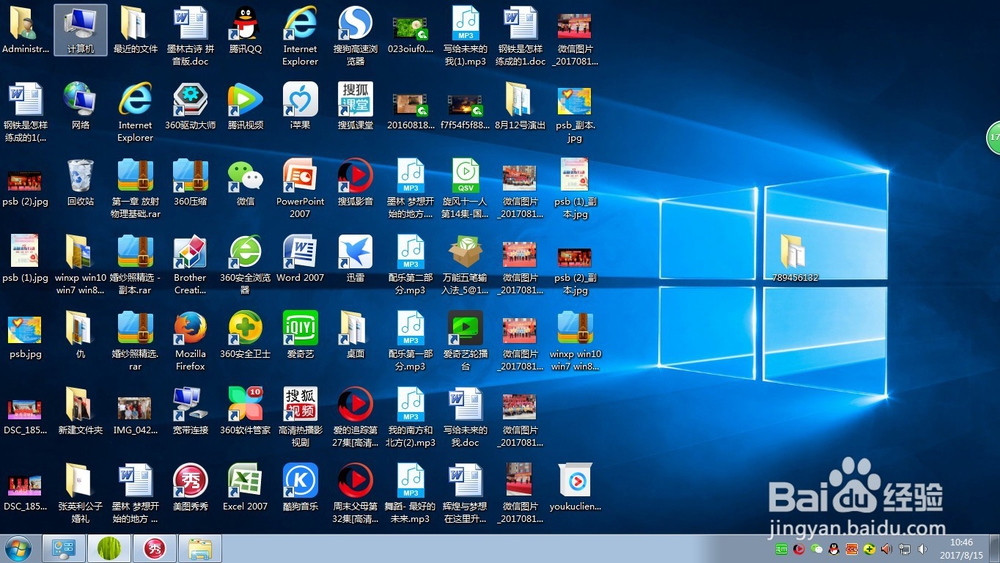Open the 爱奇艺 iQIYI icon

pyautogui.click(x=300, y=335)
